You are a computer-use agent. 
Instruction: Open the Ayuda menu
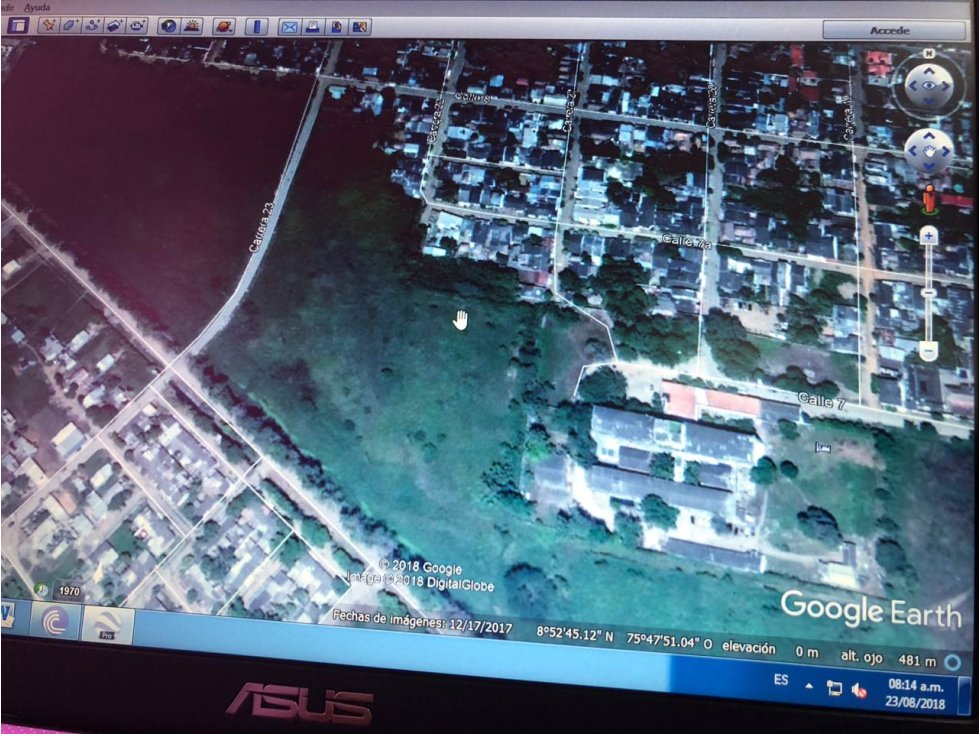[37, 7]
